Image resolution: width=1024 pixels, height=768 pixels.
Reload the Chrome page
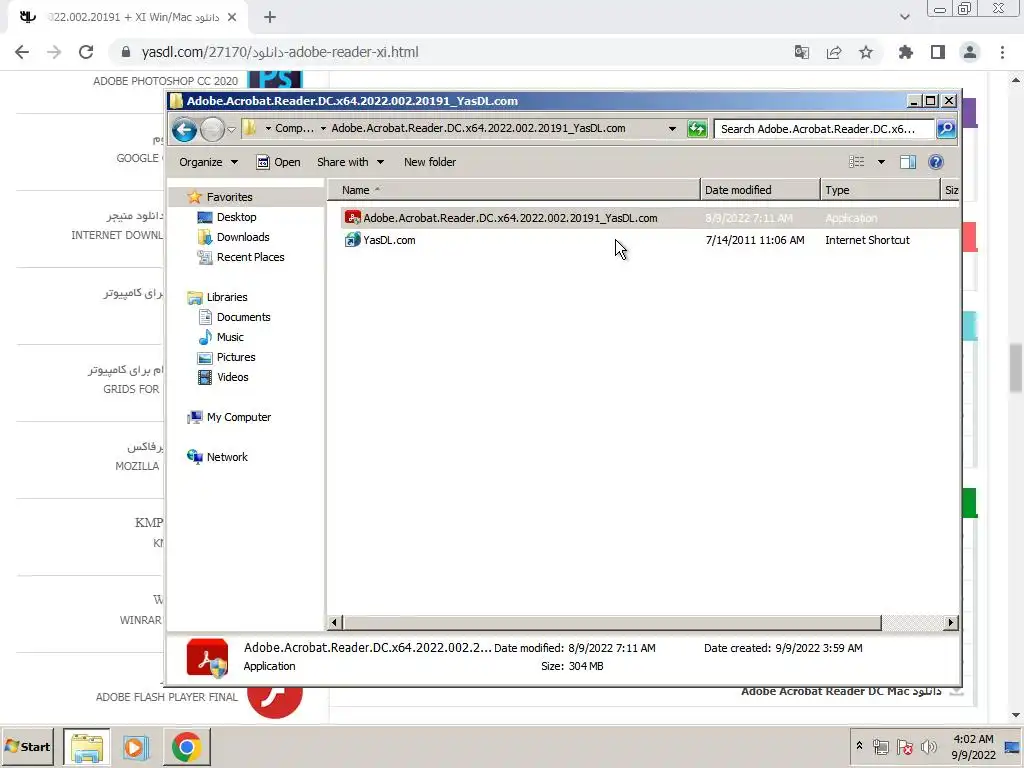click(86, 52)
